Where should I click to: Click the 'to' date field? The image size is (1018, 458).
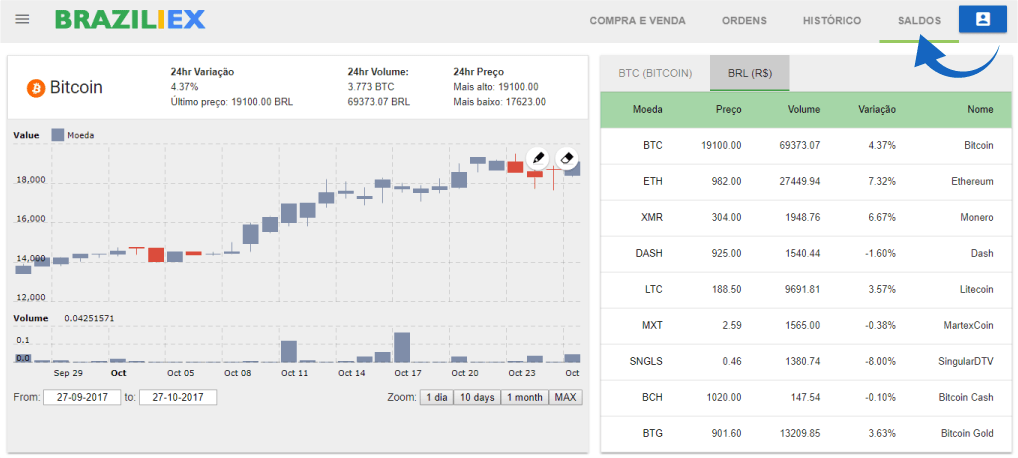(x=177, y=397)
